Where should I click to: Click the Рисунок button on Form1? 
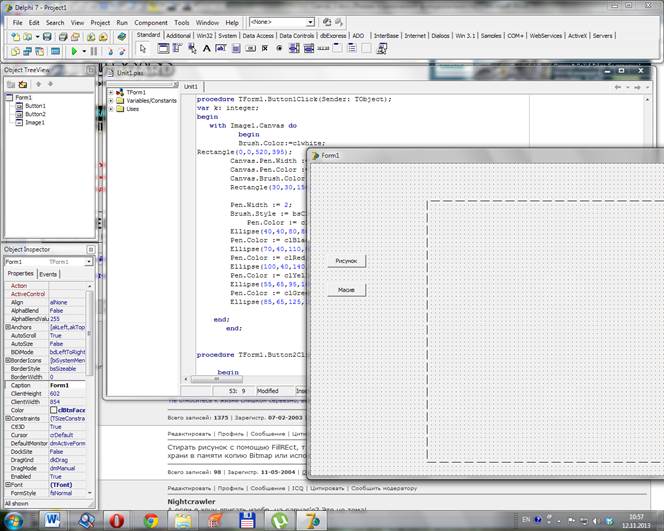[346, 261]
